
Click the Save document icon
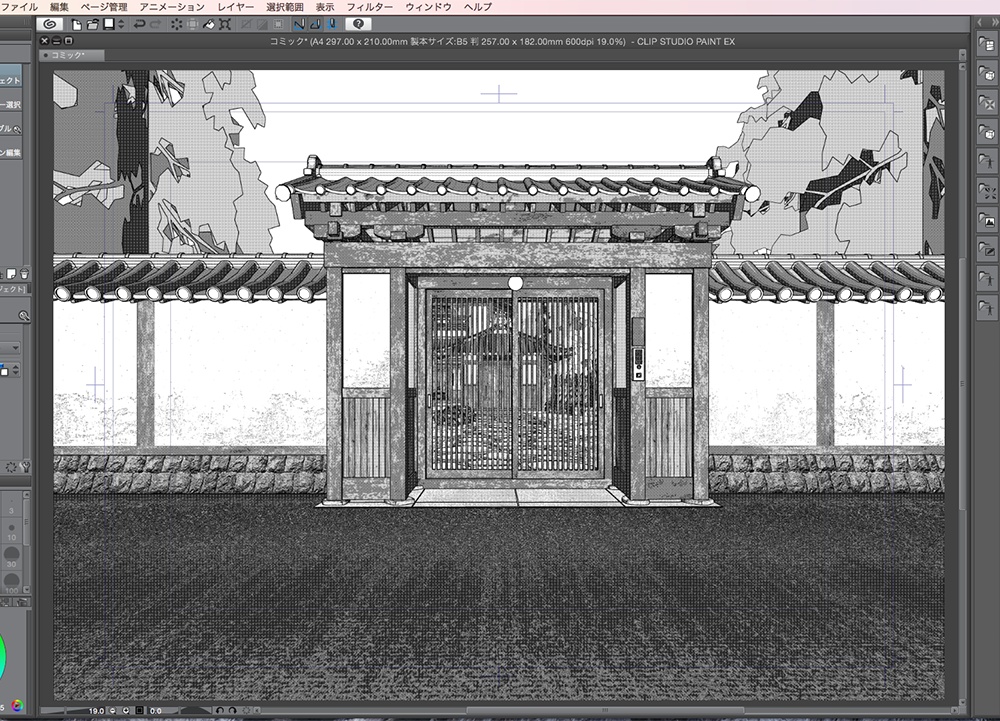click(107, 24)
